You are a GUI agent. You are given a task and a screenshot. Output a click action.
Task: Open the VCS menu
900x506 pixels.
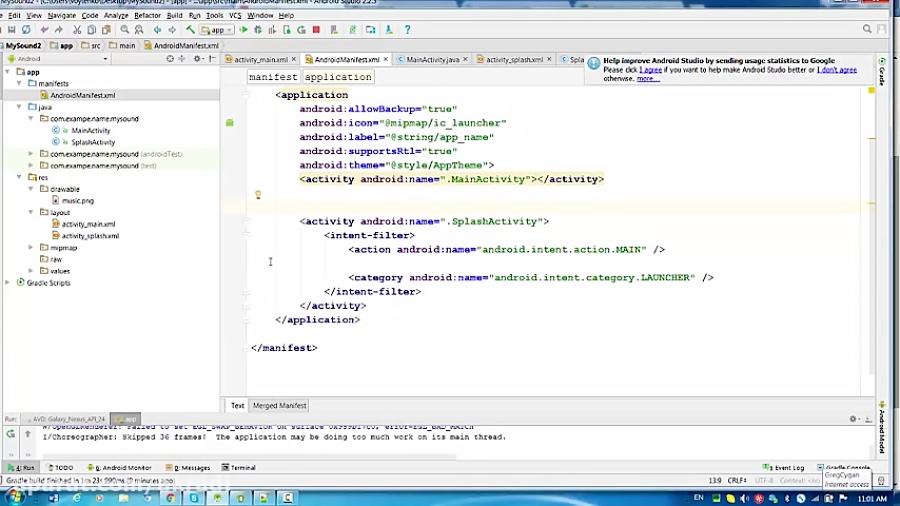(235, 15)
